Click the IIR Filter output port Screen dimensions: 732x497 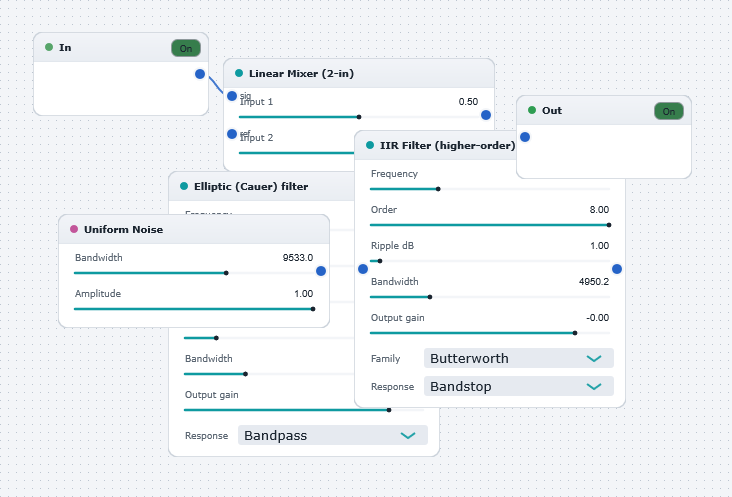click(617, 269)
